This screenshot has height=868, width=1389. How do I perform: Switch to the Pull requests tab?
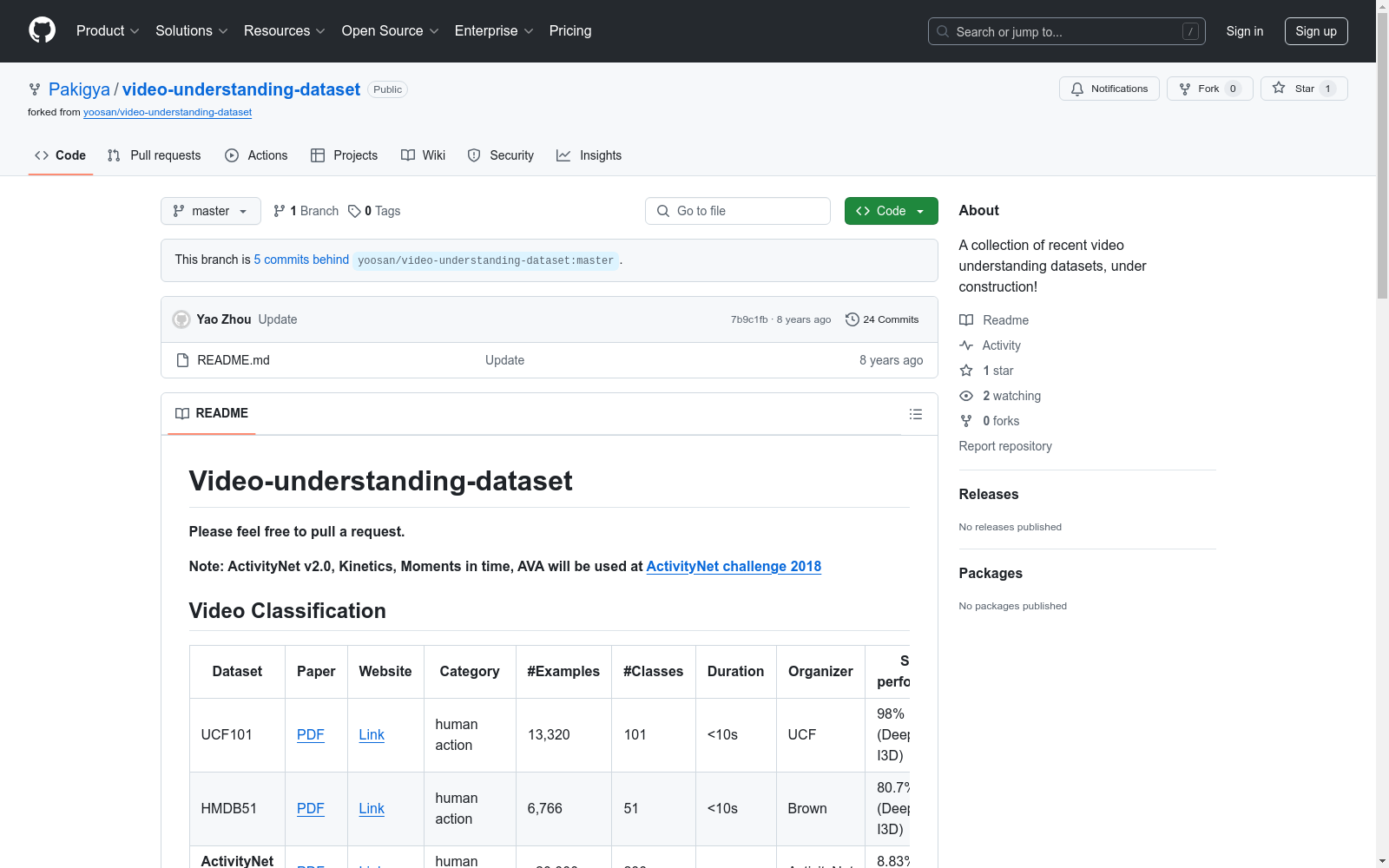154,155
